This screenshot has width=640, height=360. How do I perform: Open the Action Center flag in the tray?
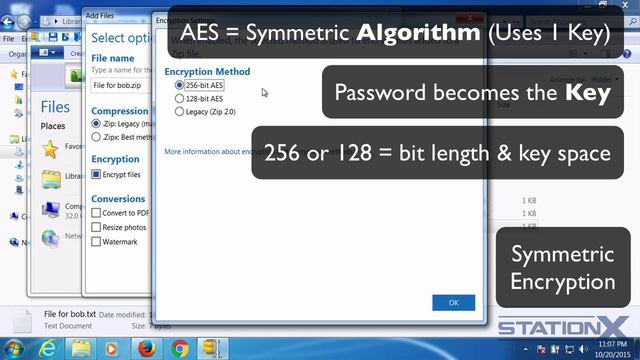point(541,349)
